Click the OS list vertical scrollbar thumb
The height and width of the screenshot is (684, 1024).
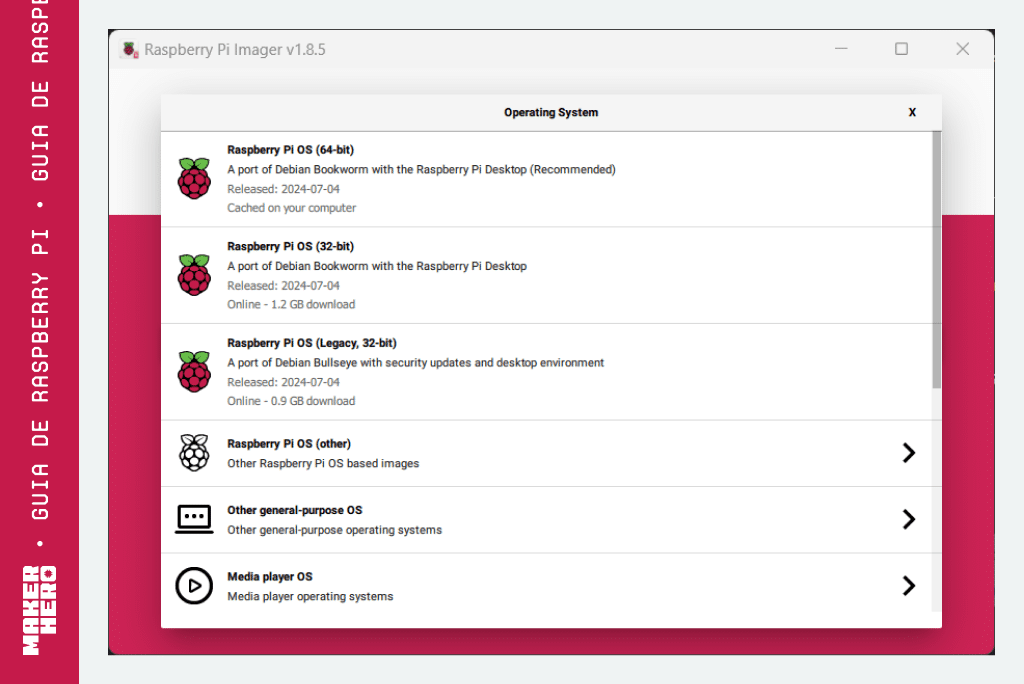936,260
